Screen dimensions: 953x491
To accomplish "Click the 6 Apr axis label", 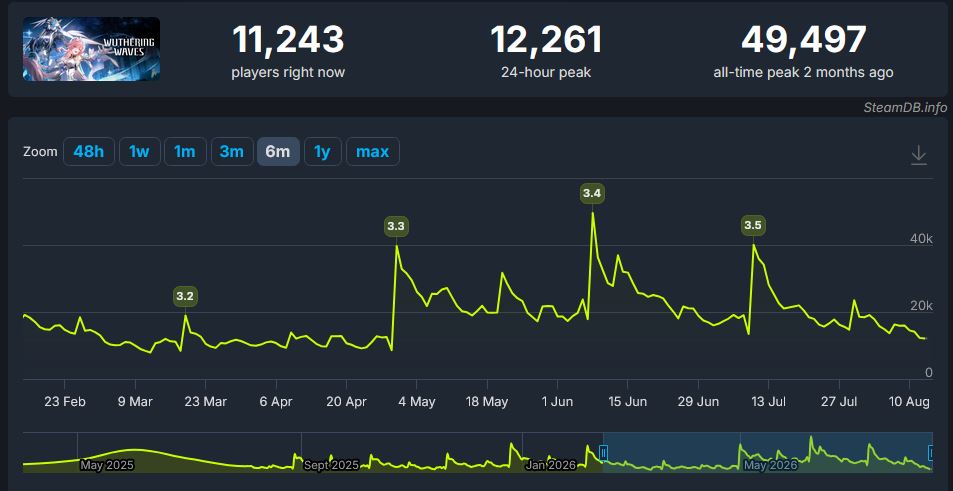I will (x=277, y=402).
